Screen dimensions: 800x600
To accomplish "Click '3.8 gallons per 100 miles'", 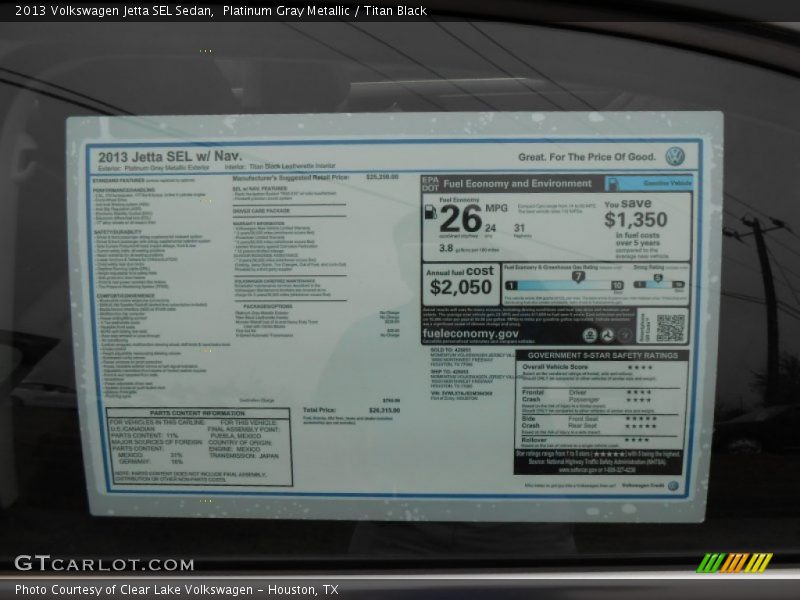I will pos(469,248).
